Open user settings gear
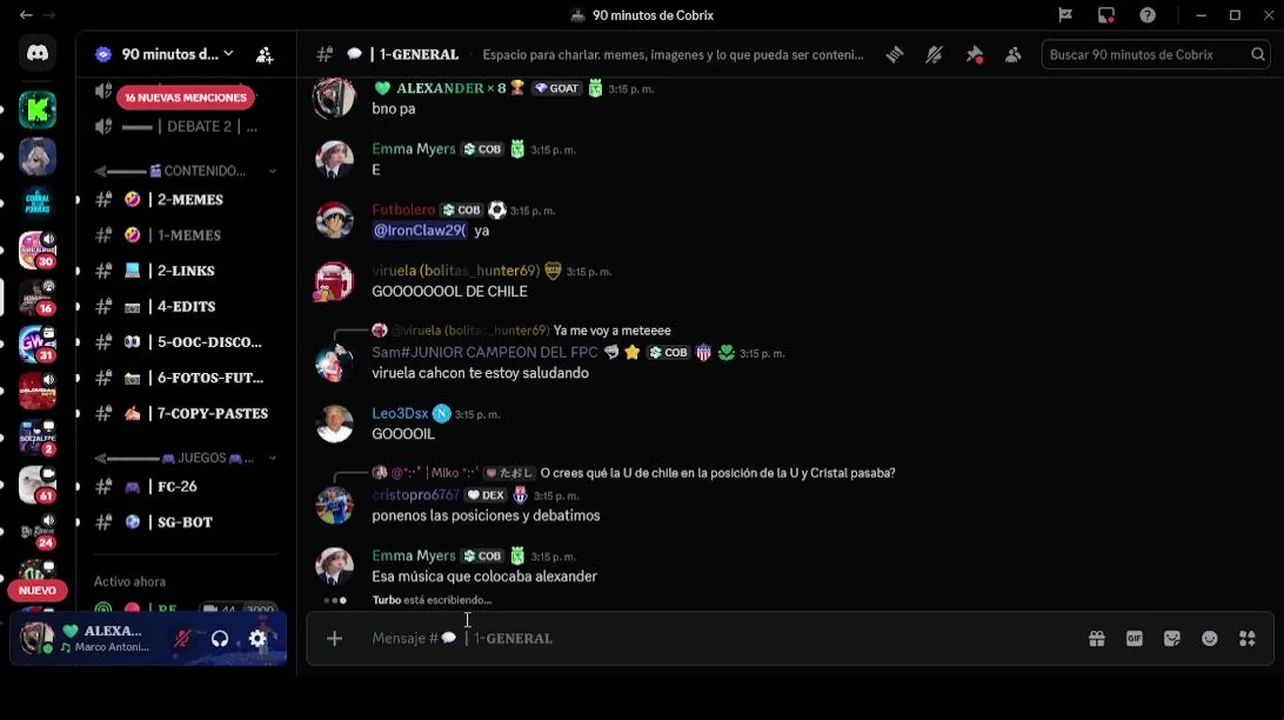Viewport: 1284px width, 720px height. pos(258,638)
